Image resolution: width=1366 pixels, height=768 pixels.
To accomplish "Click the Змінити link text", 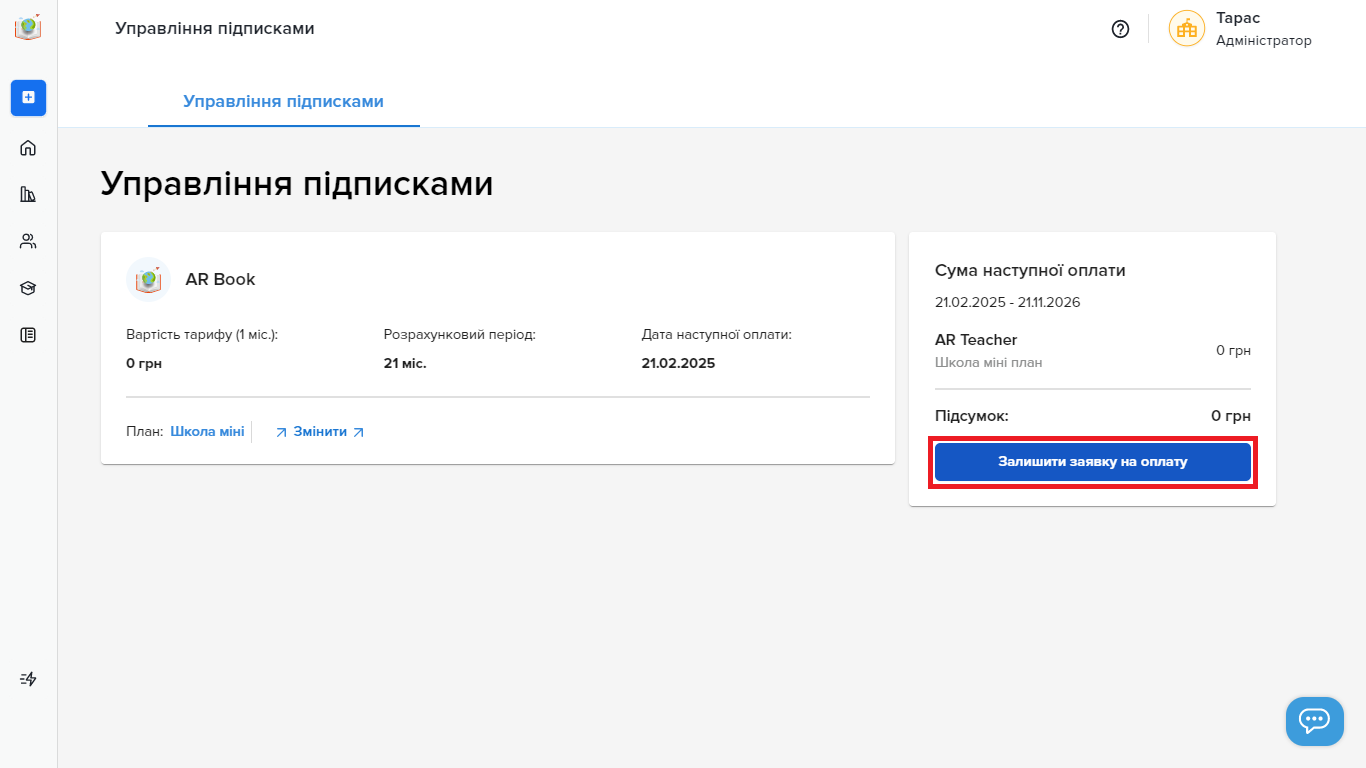I will pyautogui.click(x=320, y=432).
